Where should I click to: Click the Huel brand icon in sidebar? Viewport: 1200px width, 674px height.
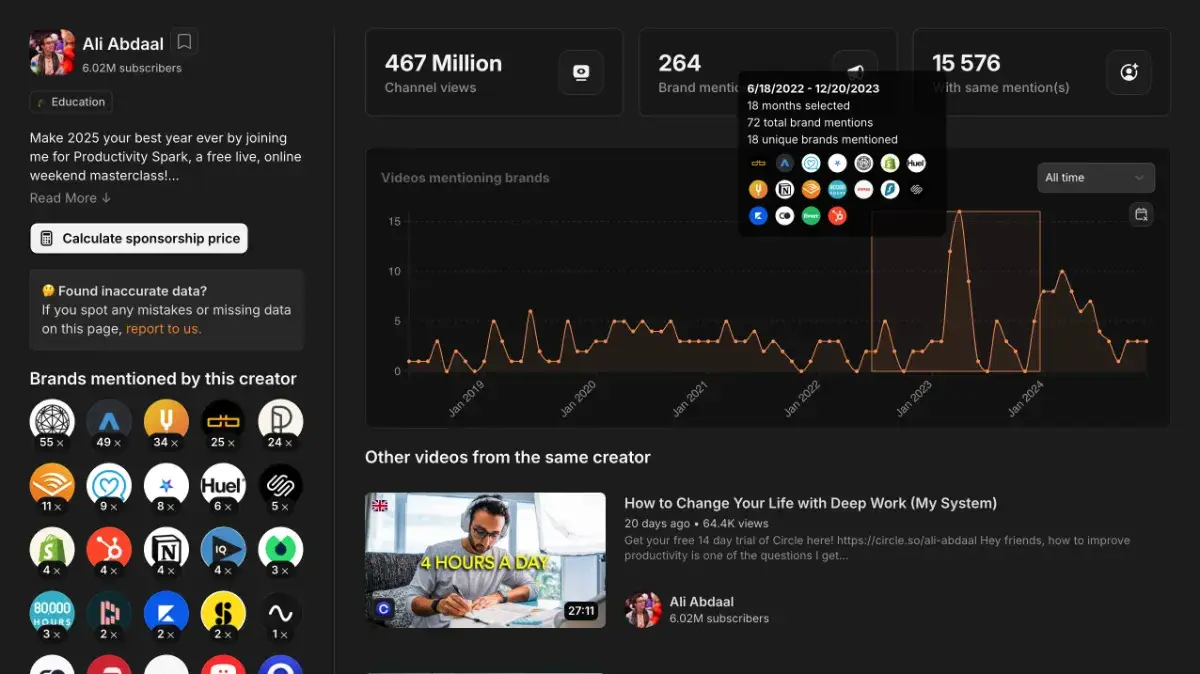tap(223, 485)
